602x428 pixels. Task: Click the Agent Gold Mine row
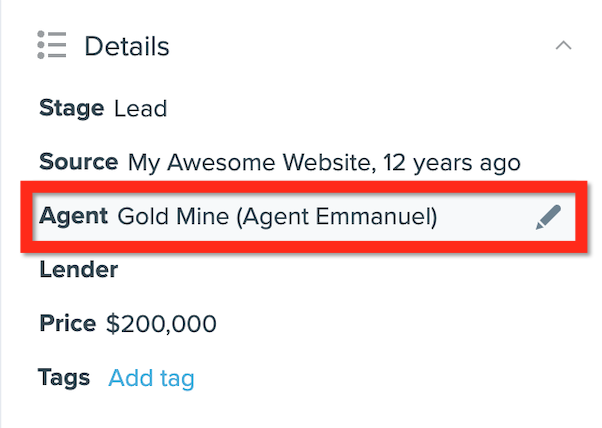(304, 217)
